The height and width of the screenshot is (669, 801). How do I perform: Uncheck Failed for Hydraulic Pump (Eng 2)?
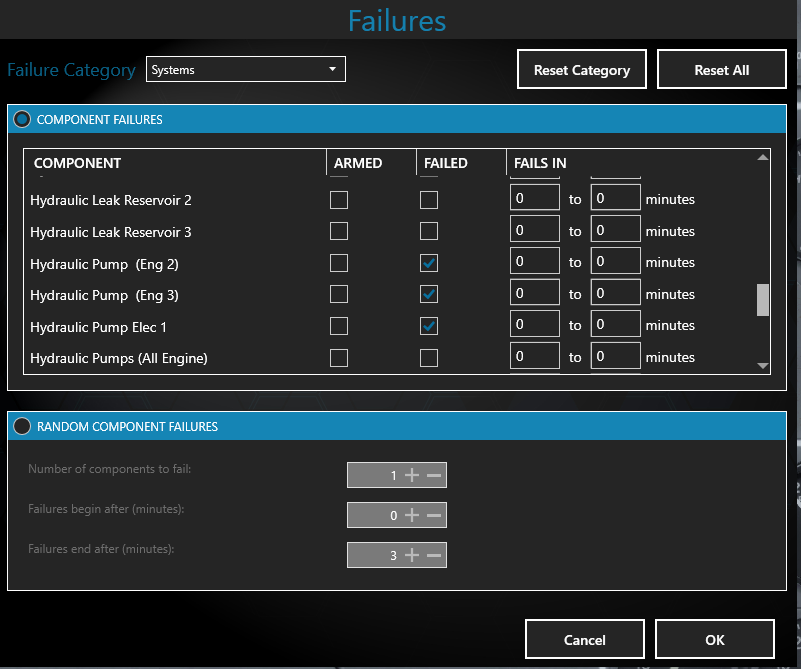pos(429,263)
